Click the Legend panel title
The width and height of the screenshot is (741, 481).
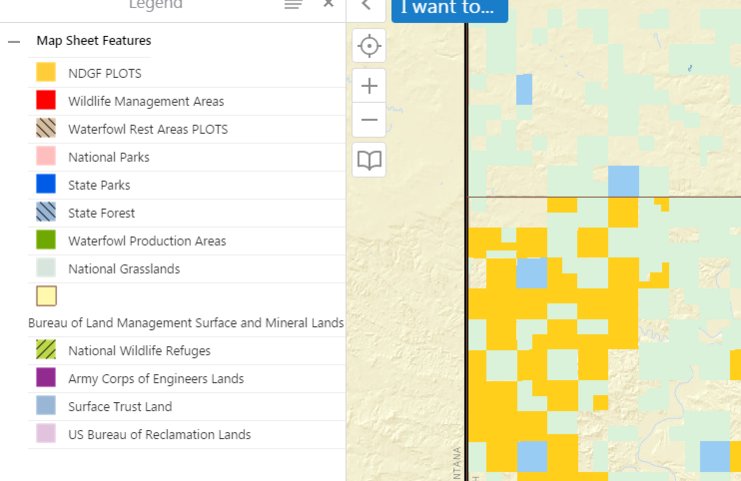[x=155, y=5]
